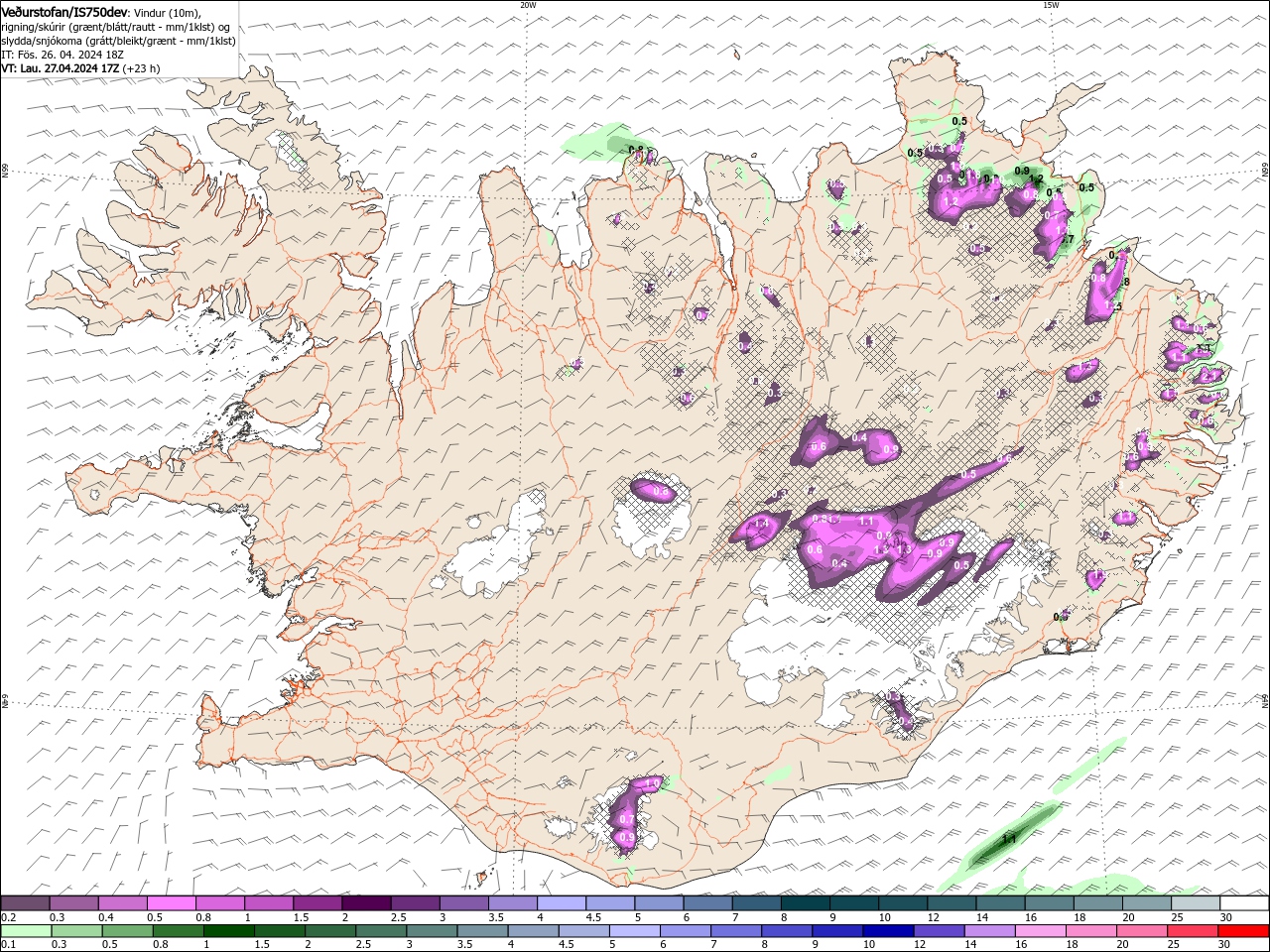Screen dimensions: 1270x952
Task: Click the 20W longitude label
Action: [x=528, y=5]
